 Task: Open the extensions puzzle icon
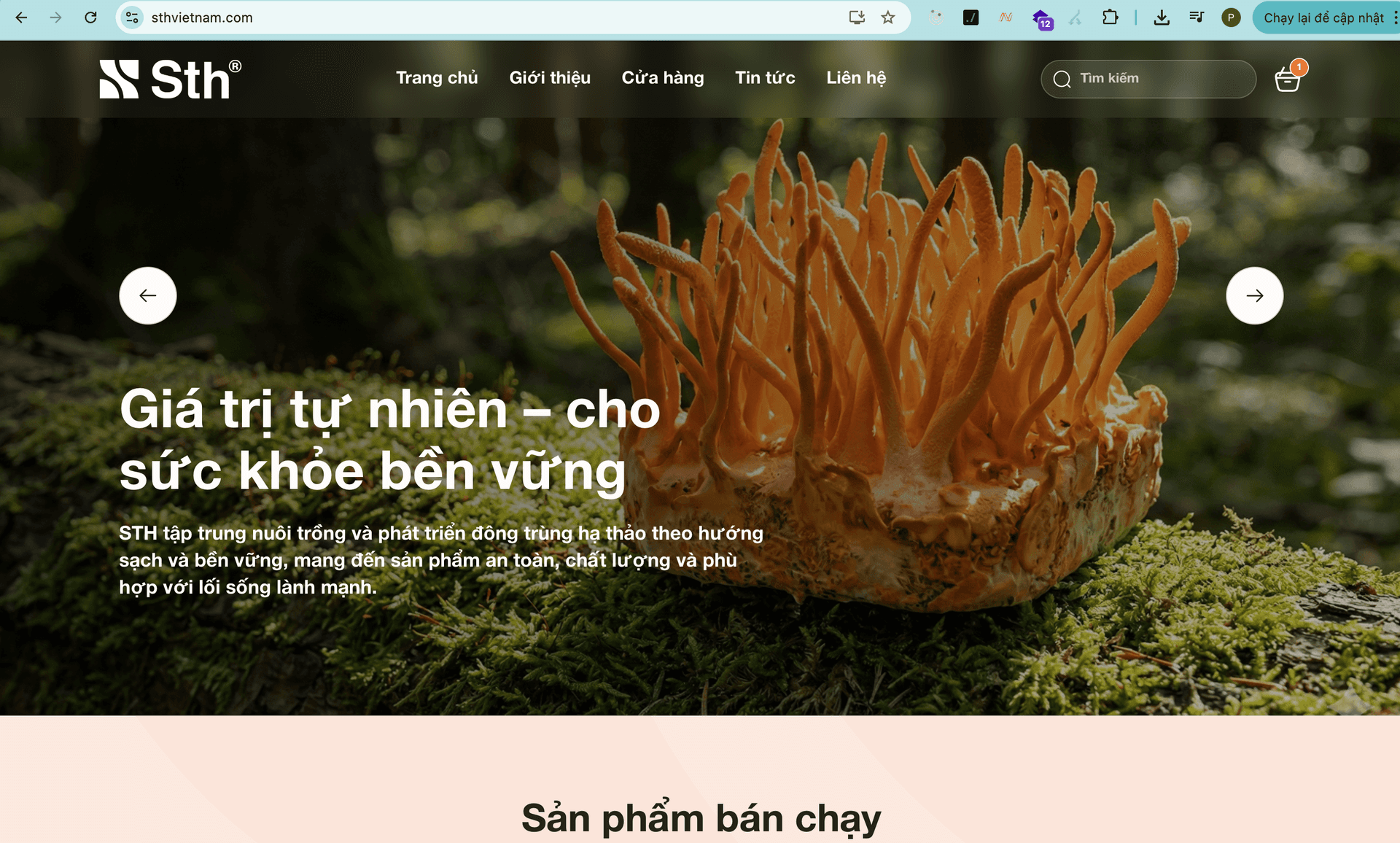(1111, 18)
